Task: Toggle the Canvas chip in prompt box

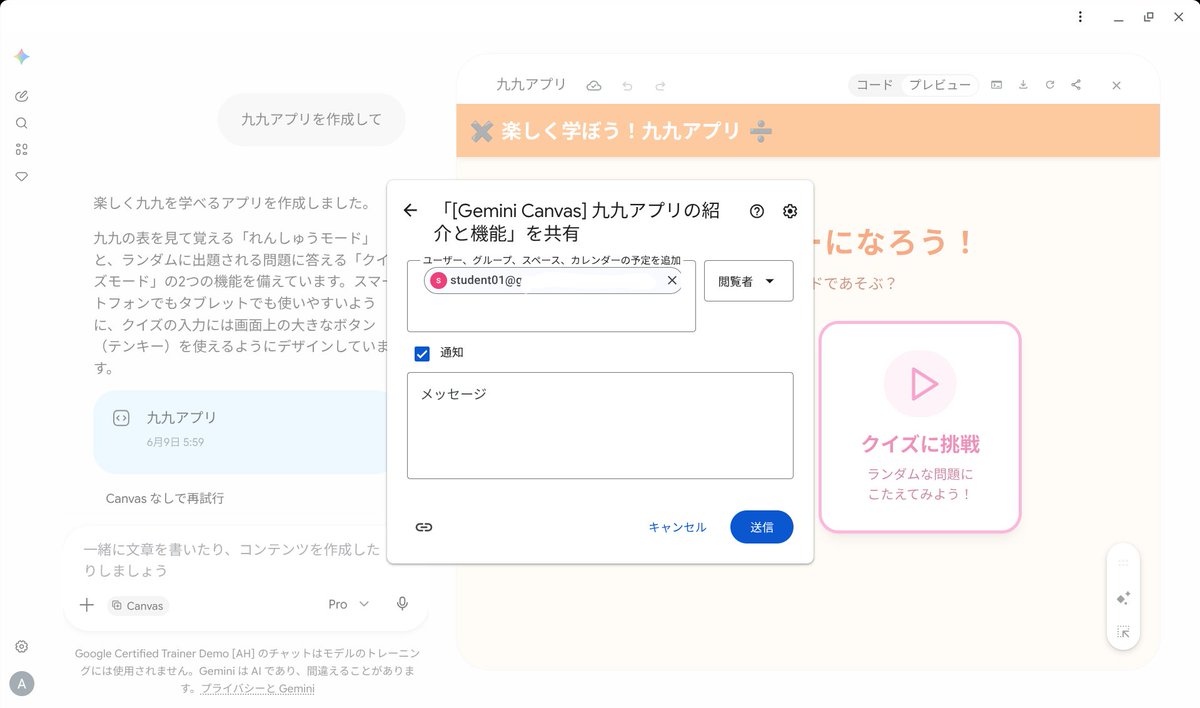Action: point(138,605)
